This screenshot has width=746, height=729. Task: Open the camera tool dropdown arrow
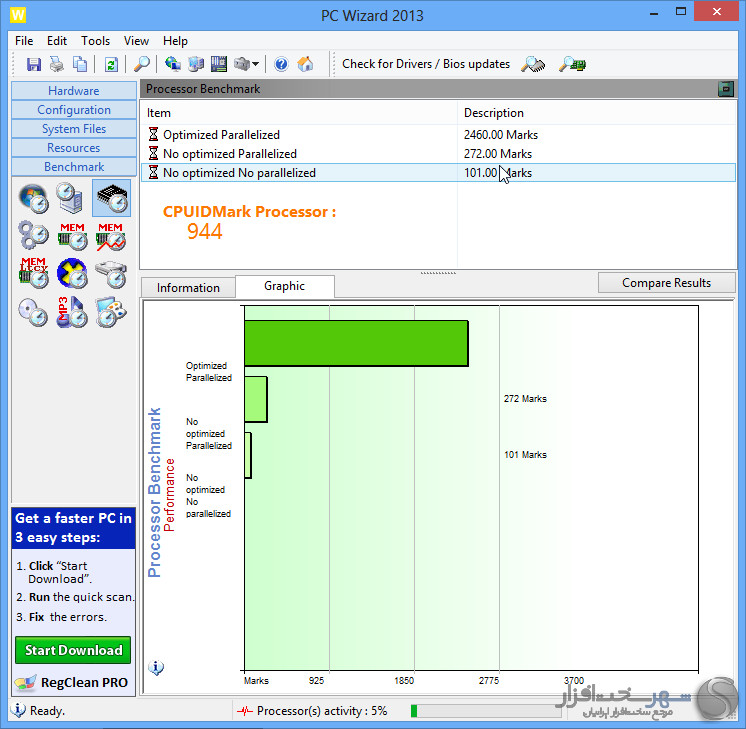[x=256, y=64]
